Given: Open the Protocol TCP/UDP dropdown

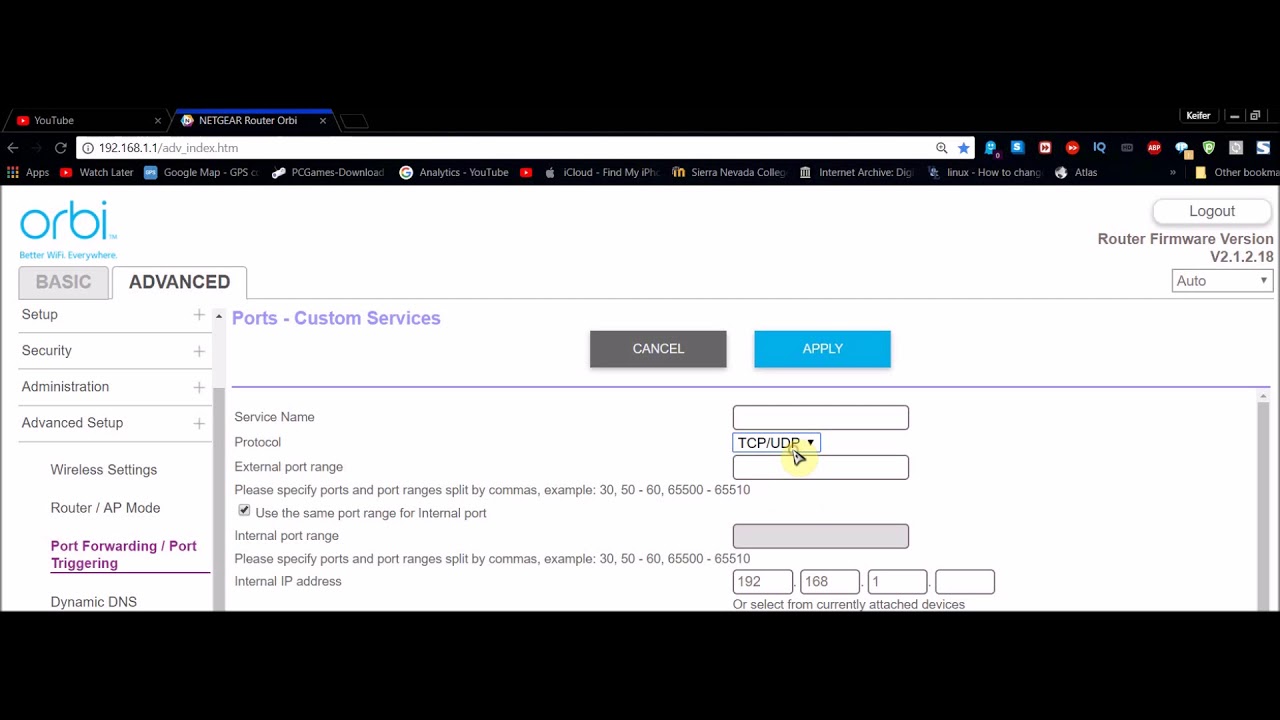Looking at the screenshot, I should pyautogui.click(x=776, y=443).
